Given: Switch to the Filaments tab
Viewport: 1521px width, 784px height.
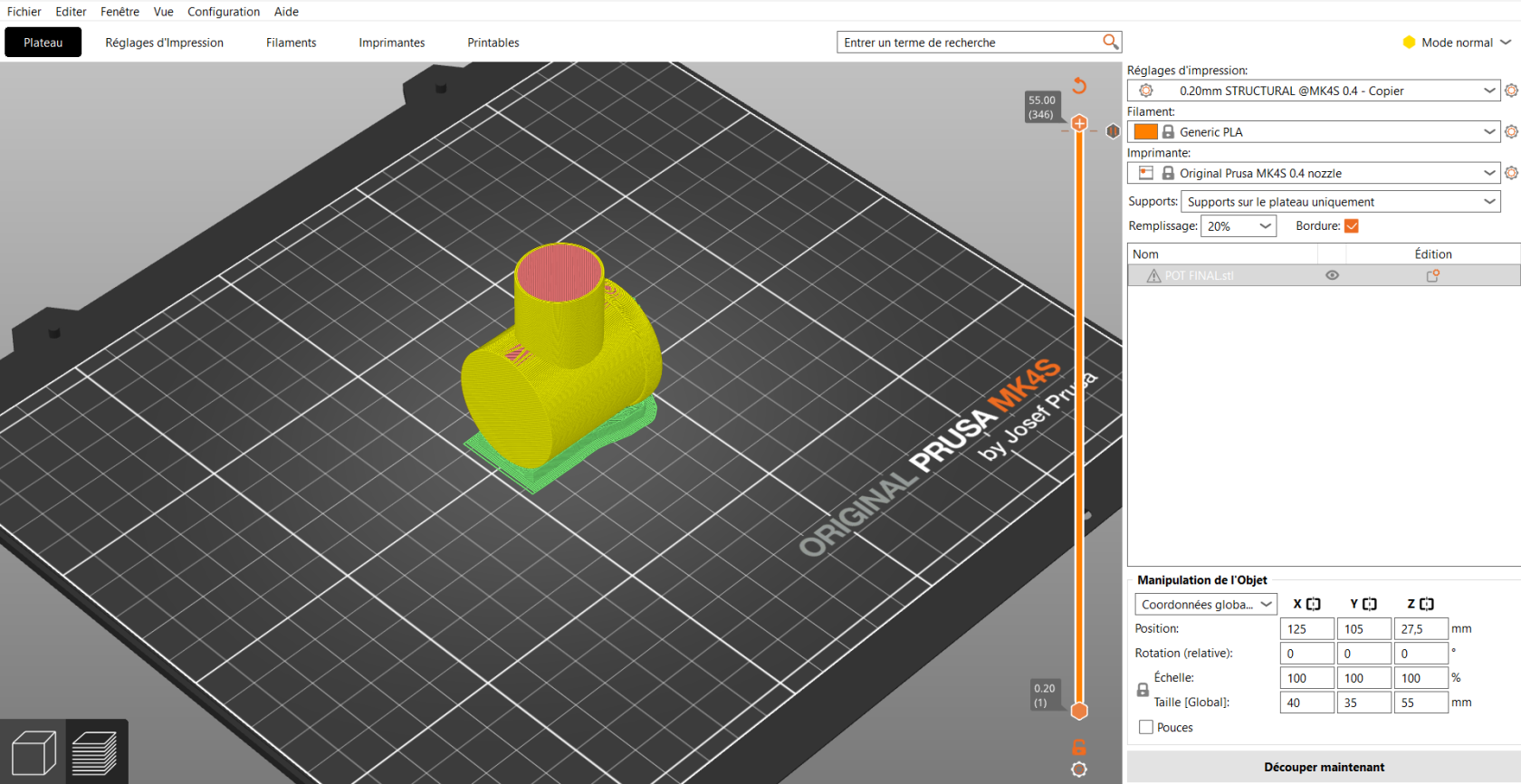Looking at the screenshot, I should [x=292, y=43].
